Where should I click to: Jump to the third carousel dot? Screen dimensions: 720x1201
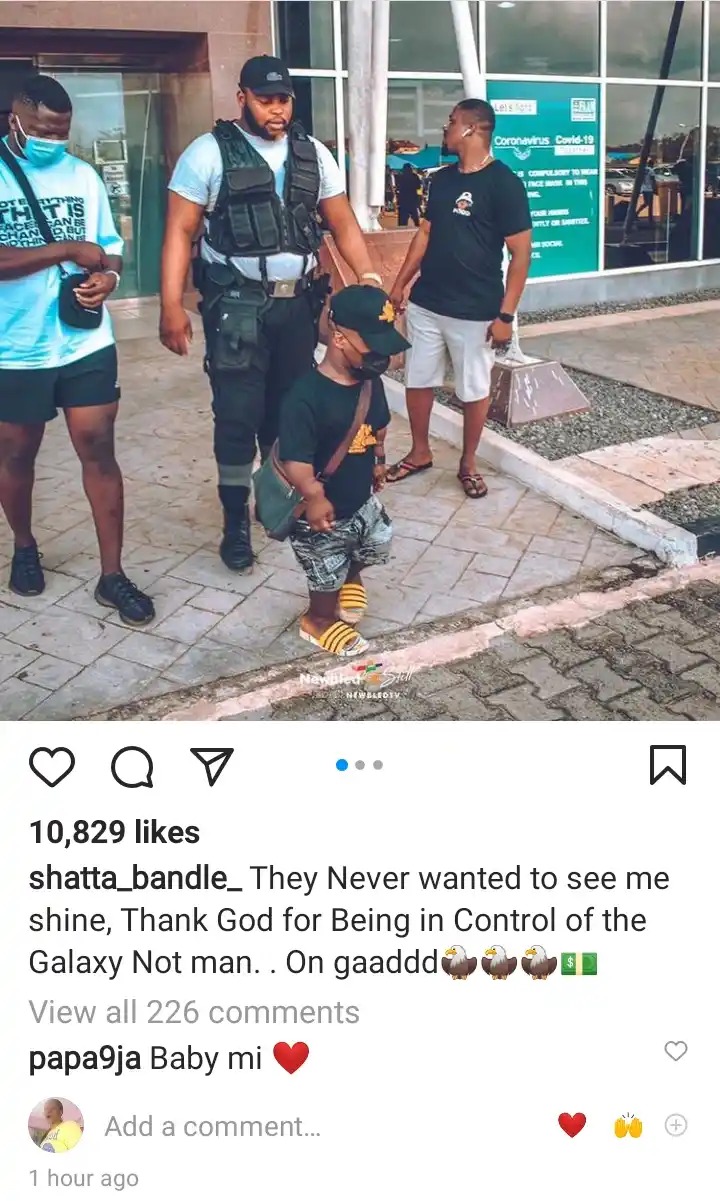tap(378, 765)
